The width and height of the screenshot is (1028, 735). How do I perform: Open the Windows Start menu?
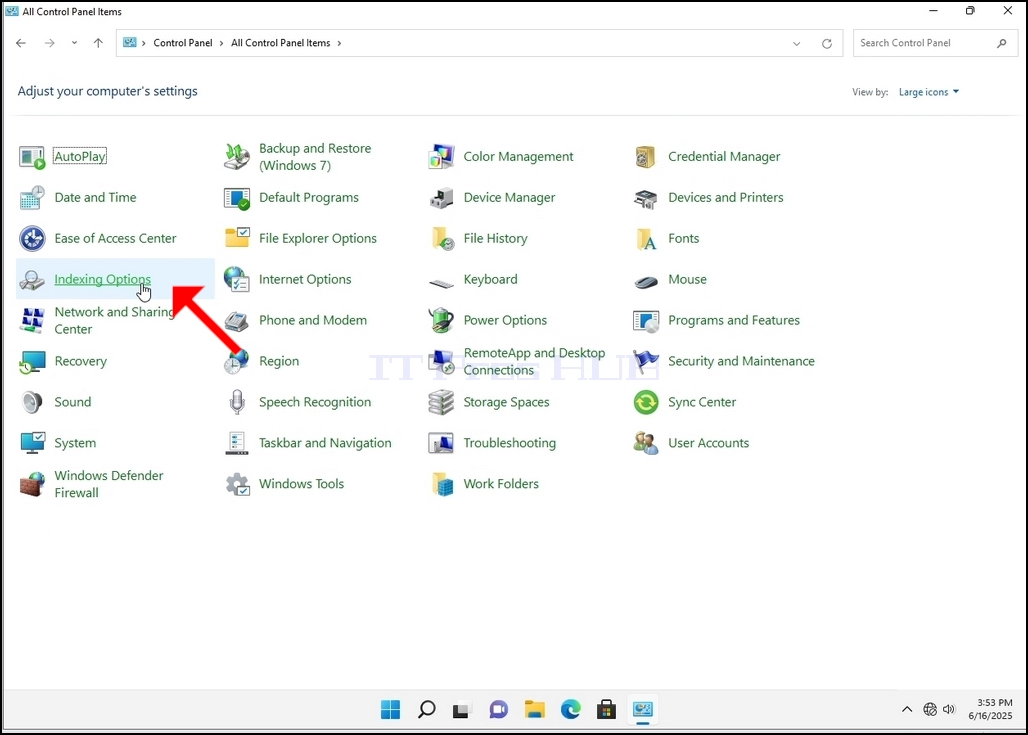[390, 709]
